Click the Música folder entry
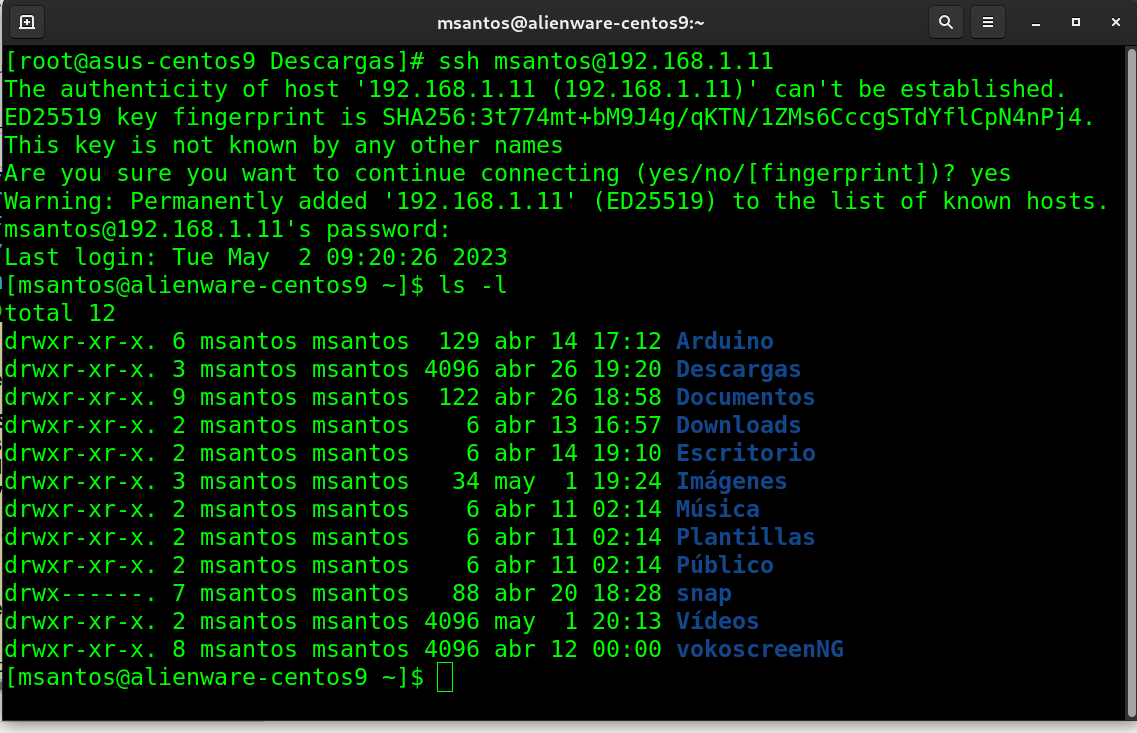 717,509
